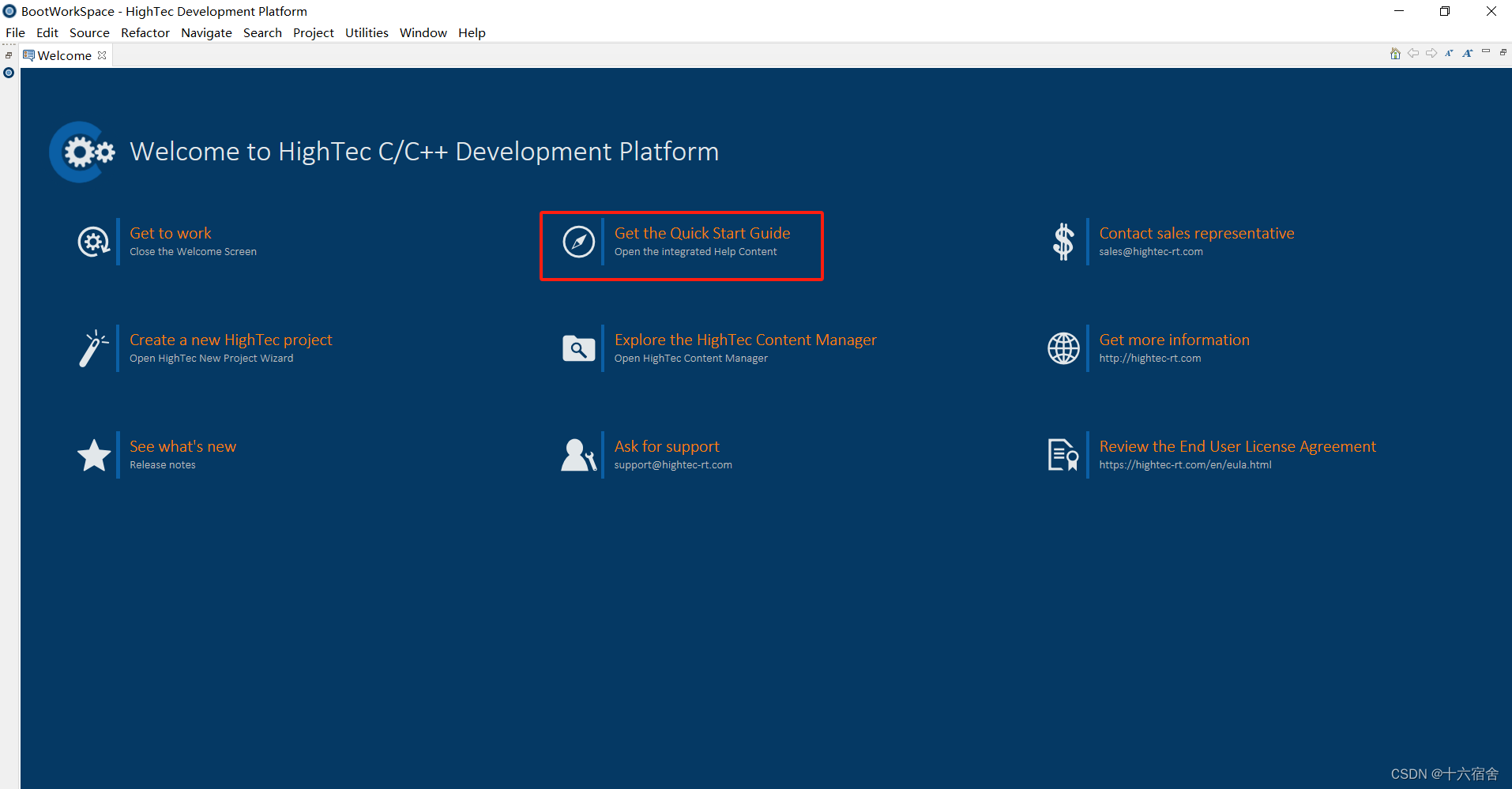Click the window restore-down button
Viewport: 1512px width, 789px height.
1445,11
